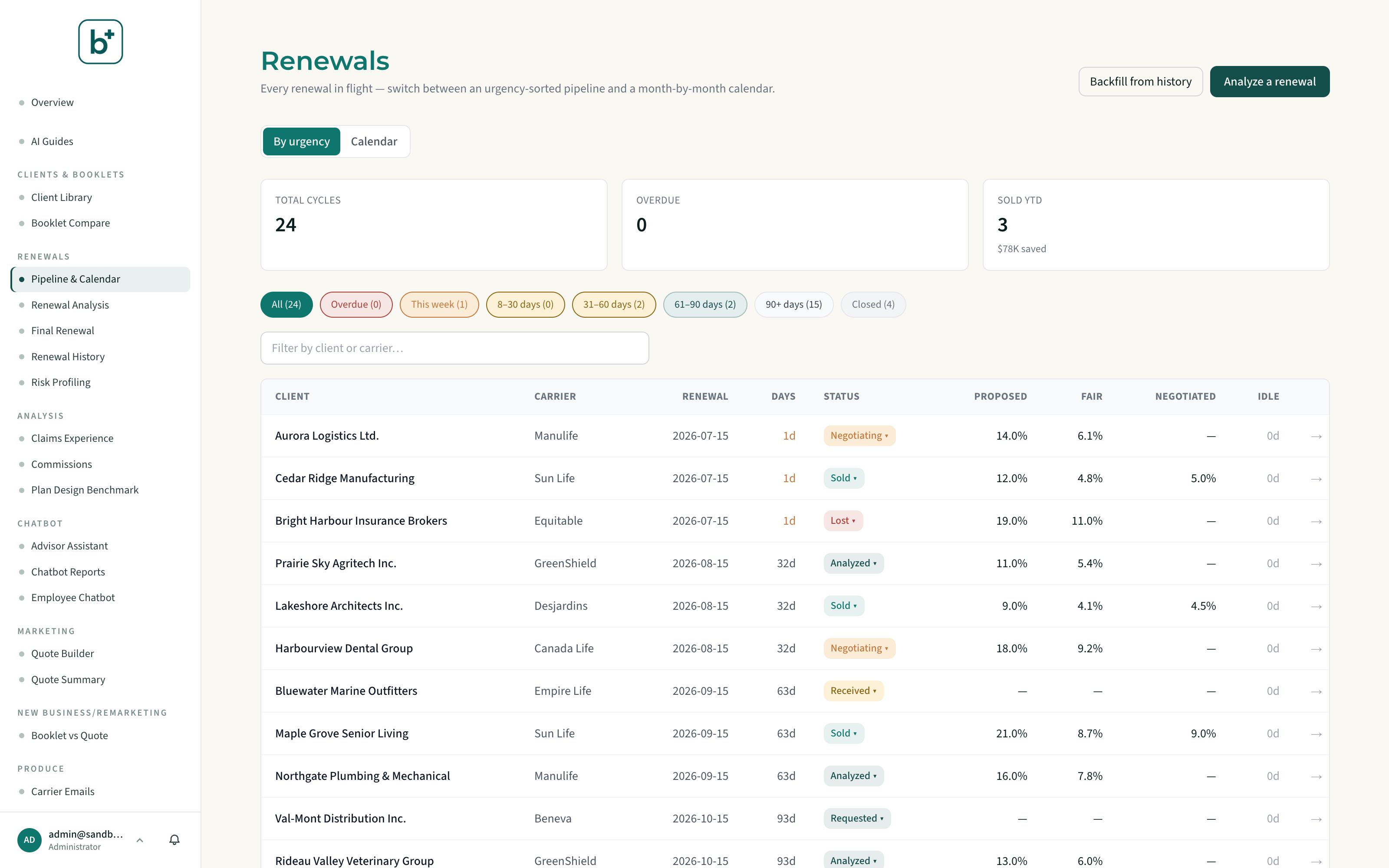Open Bright Harbour Lost status dropdown

[x=843, y=521]
